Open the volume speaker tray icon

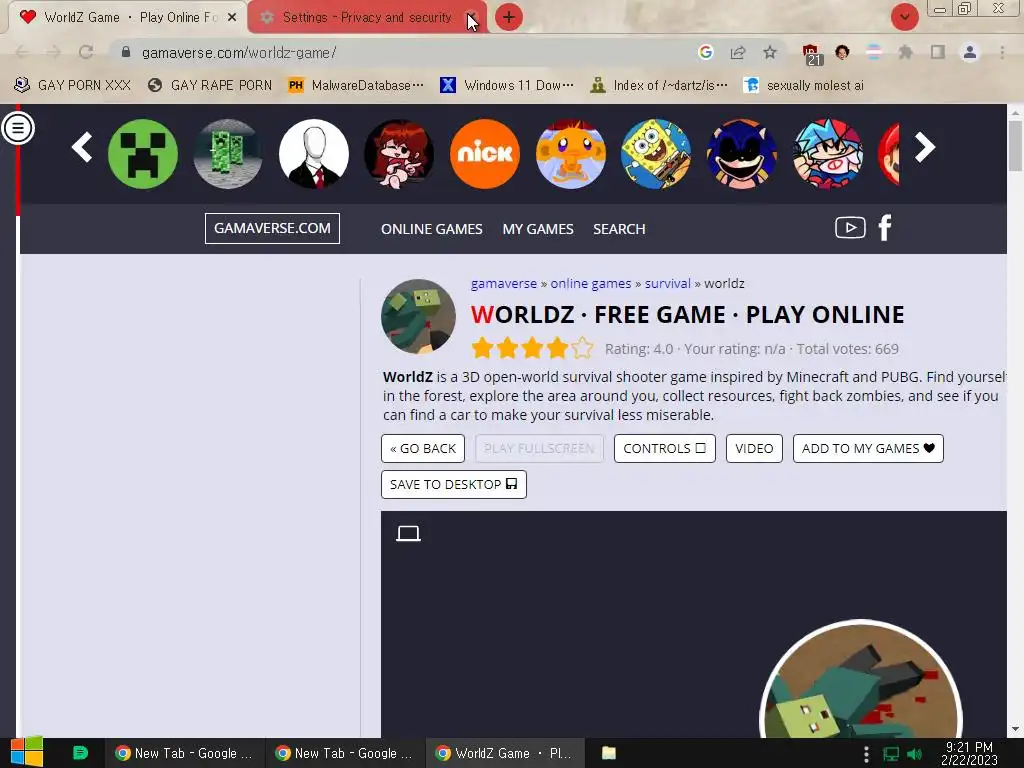click(x=915, y=754)
